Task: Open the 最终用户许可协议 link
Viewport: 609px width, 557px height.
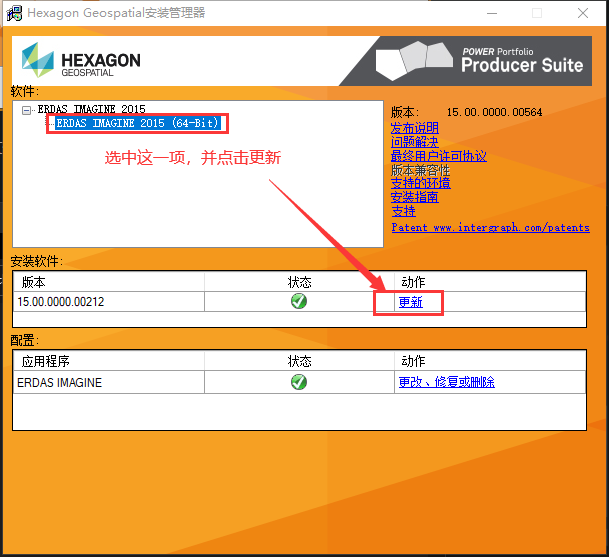Action: [x=438, y=156]
